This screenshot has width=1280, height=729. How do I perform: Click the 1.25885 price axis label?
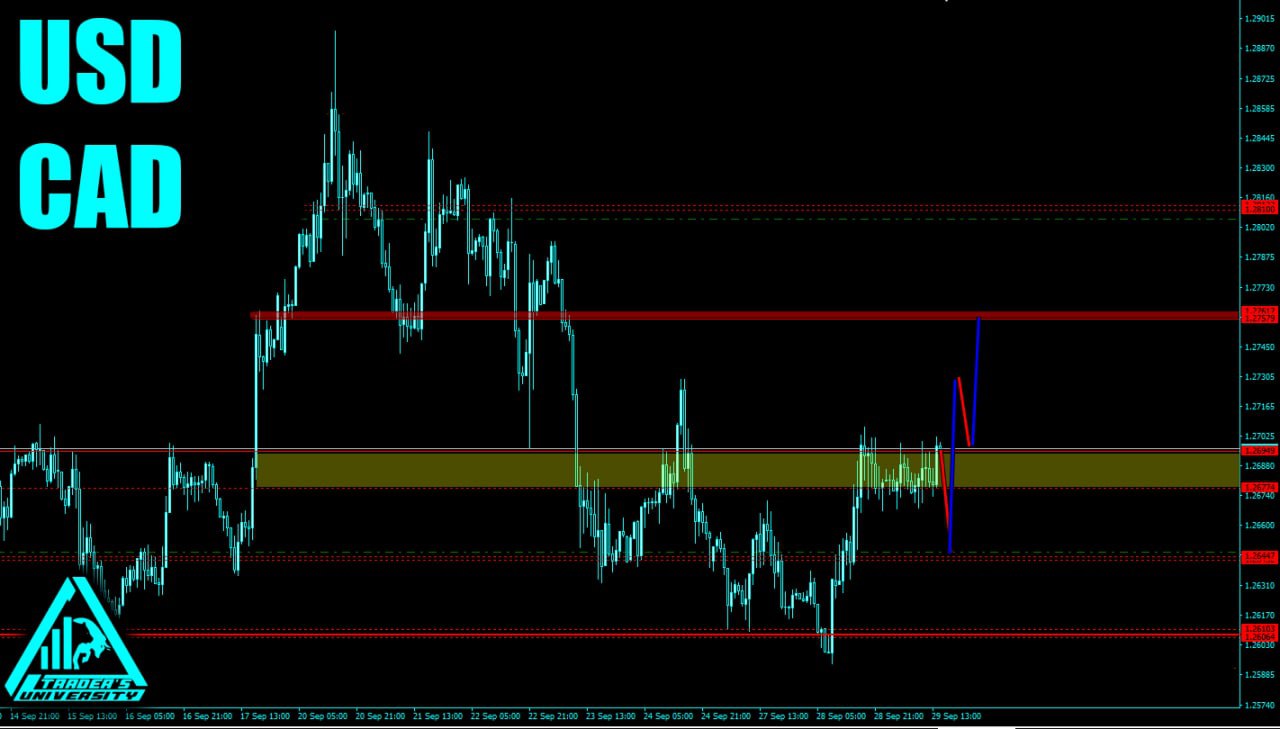pyautogui.click(x=1260, y=675)
